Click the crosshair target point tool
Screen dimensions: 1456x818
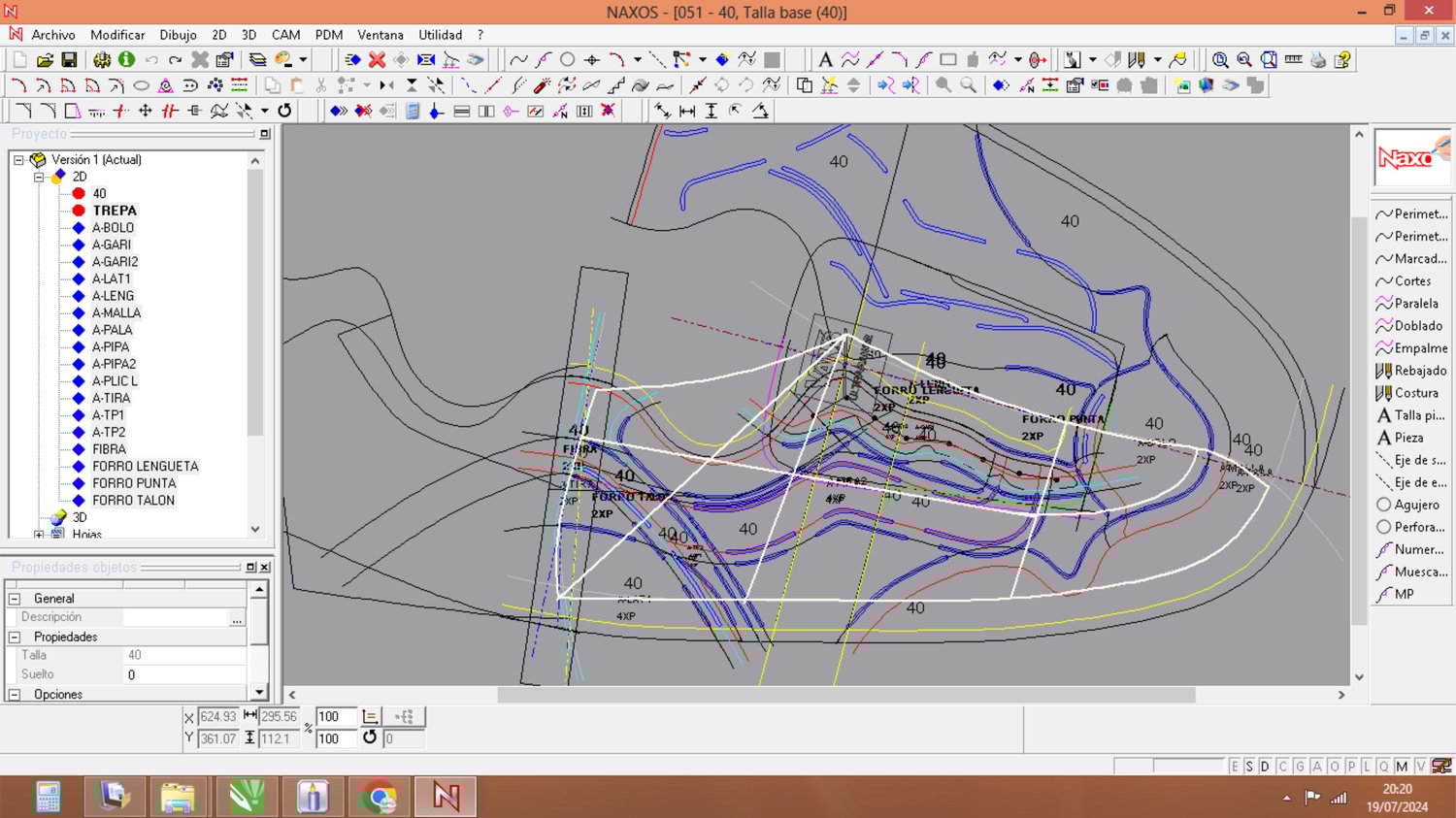(591, 59)
